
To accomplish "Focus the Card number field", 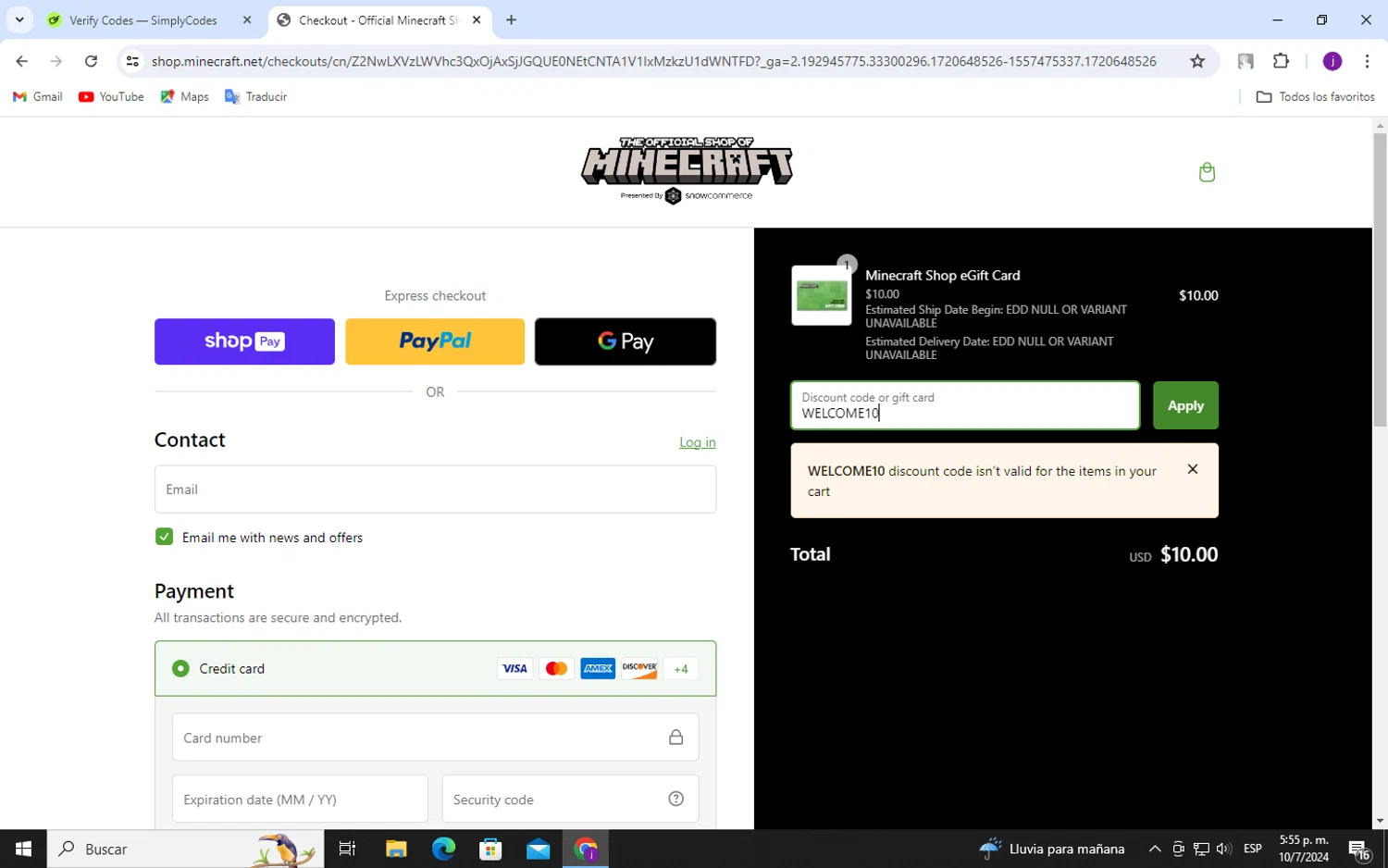I will (x=435, y=738).
